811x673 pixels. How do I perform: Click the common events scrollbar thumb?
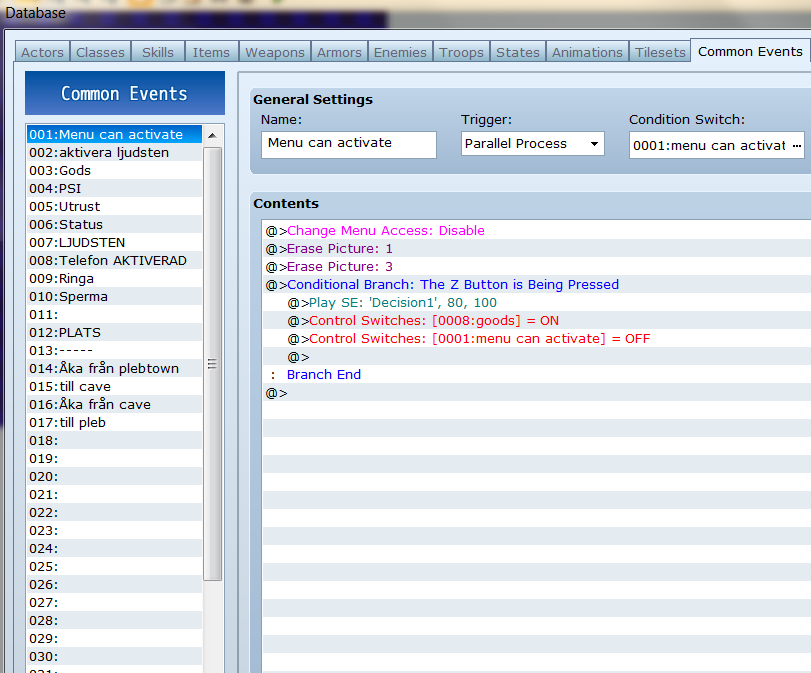pos(212,364)
